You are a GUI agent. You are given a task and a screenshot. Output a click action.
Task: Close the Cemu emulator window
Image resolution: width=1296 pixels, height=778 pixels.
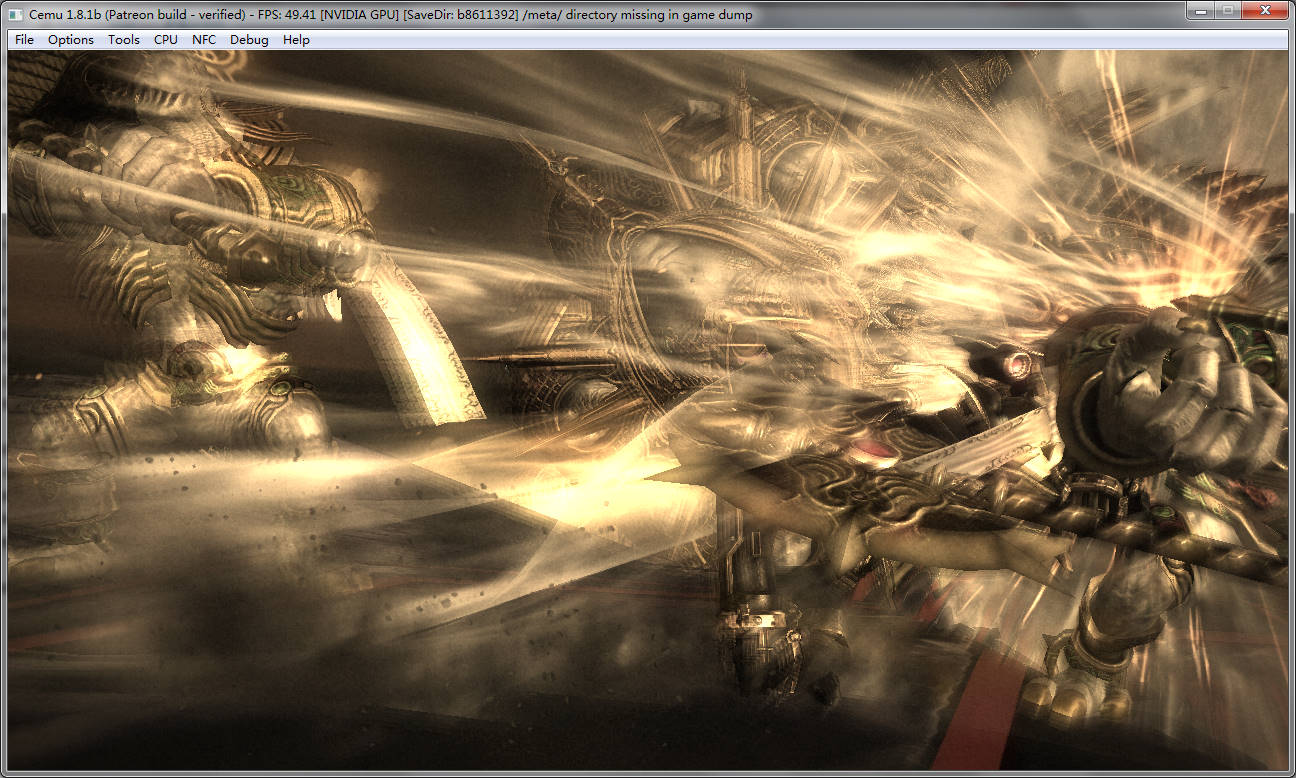(1264, 10)
